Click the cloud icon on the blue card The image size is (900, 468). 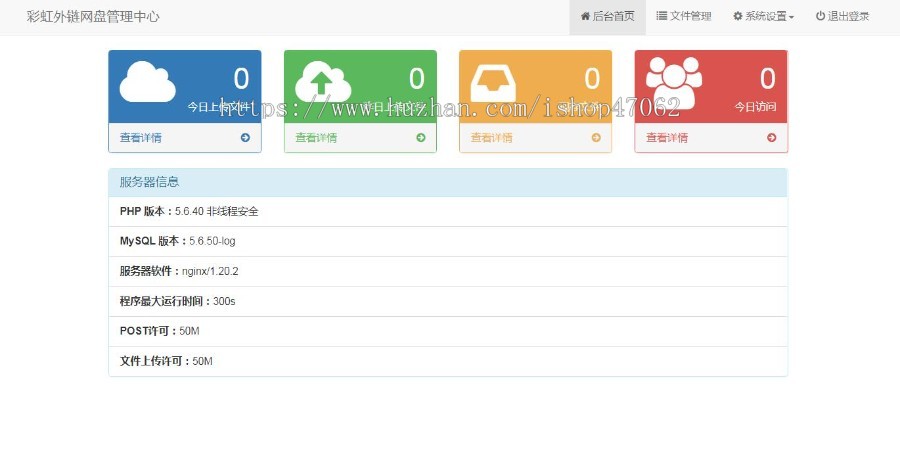148,82
